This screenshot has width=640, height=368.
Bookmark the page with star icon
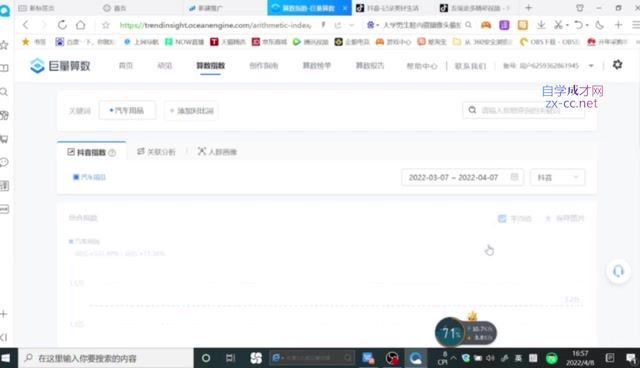click(x=106, y=25)
